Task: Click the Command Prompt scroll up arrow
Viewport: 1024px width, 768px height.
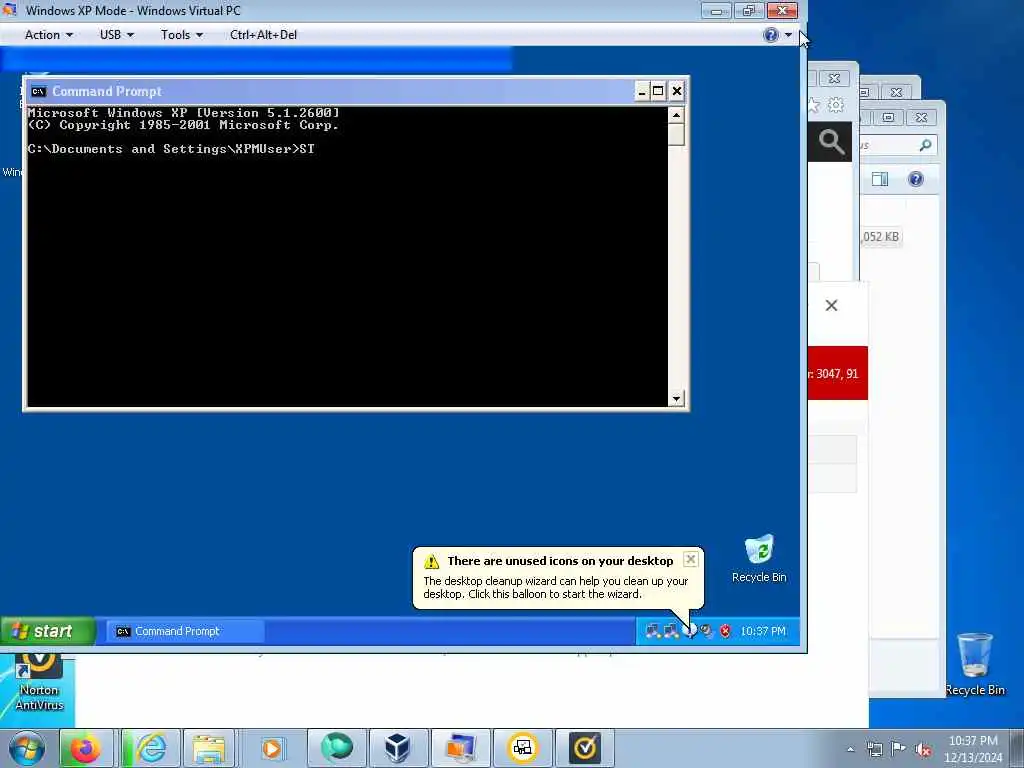Action: pos(677,116)
